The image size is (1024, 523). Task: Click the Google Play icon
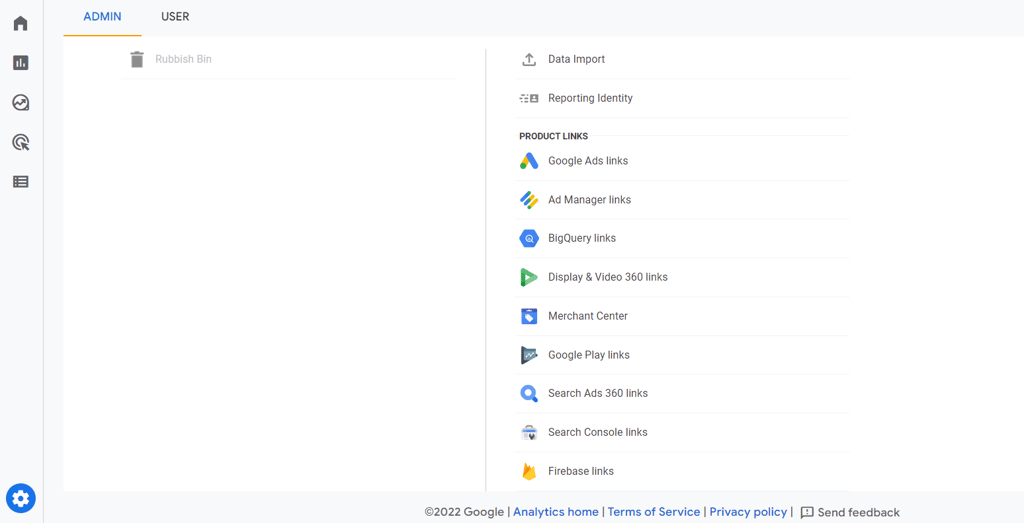[x=529, y=355]
